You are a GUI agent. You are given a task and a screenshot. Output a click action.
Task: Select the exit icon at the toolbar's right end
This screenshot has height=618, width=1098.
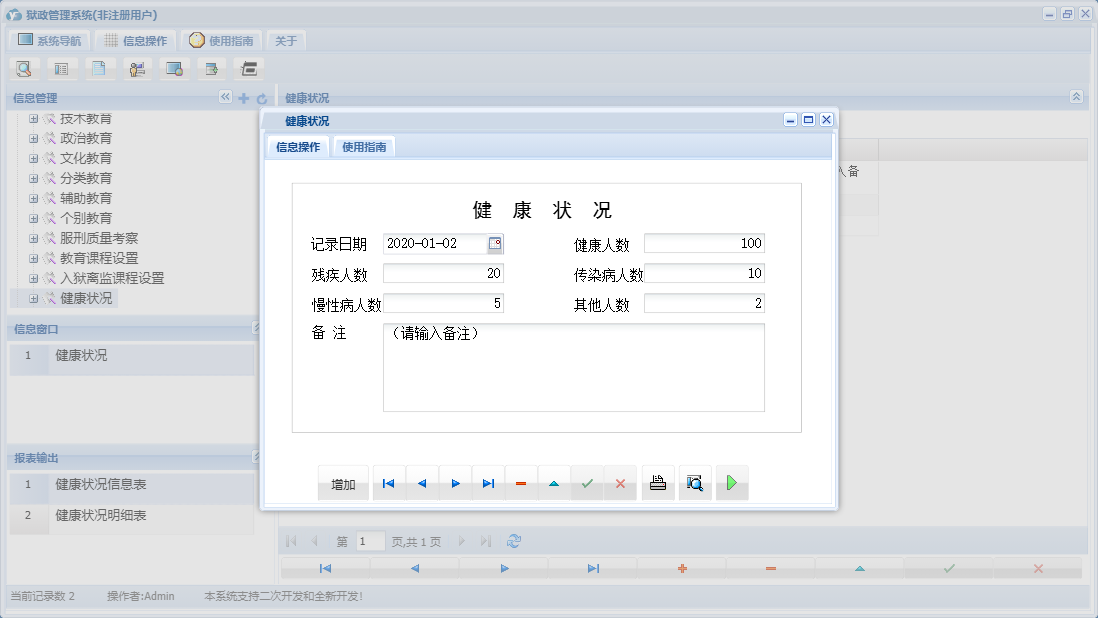point(247,68)
